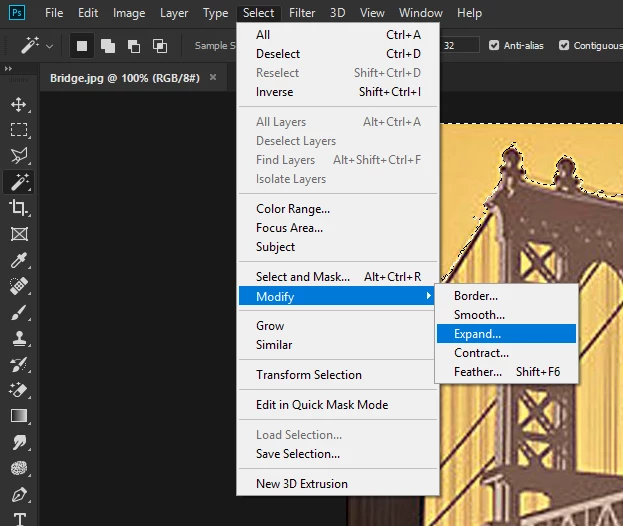Choose Feather... in Modify submenu
Screen dimensions: 623x526
[x=507, y=372]
